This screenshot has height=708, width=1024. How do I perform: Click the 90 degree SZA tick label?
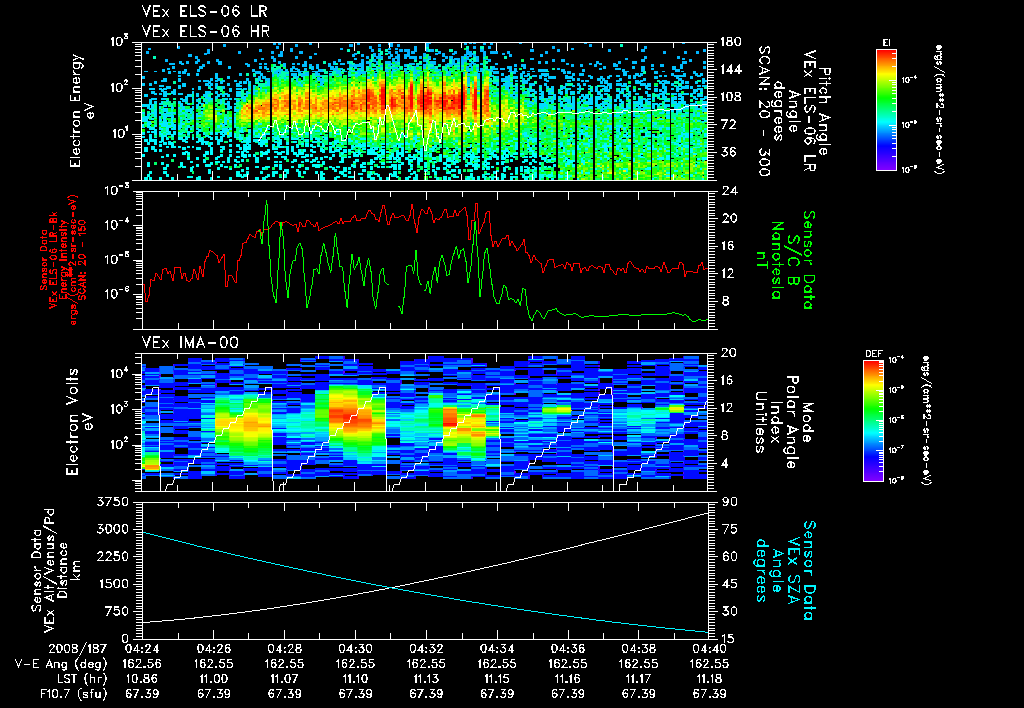pos(729,502)
